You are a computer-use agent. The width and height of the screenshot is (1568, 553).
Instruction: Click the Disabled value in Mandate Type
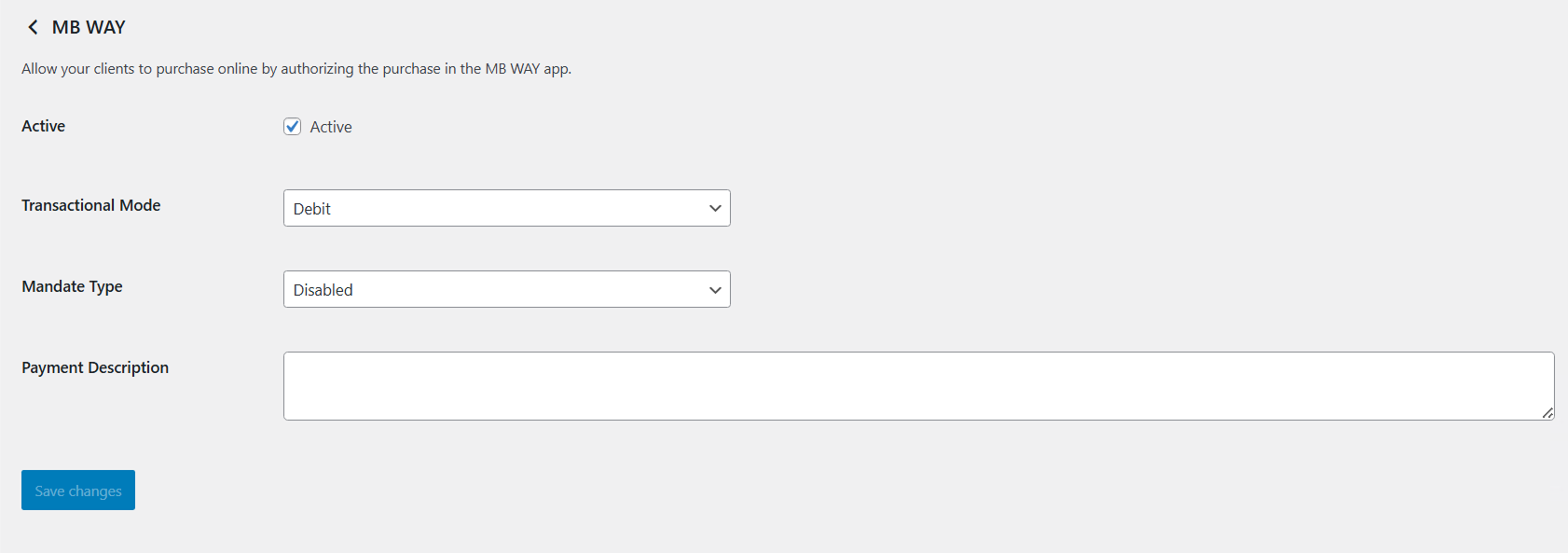tap(323, 290)
